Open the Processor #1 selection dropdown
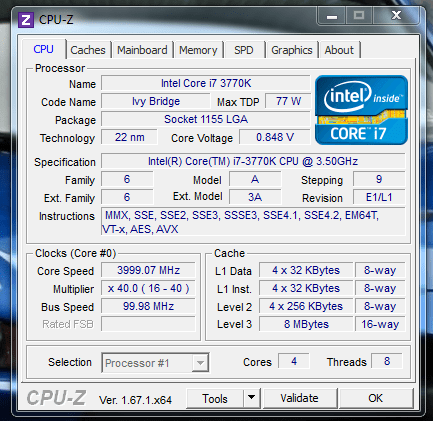This screenshot has width=433, height=421. pos(155,363)
